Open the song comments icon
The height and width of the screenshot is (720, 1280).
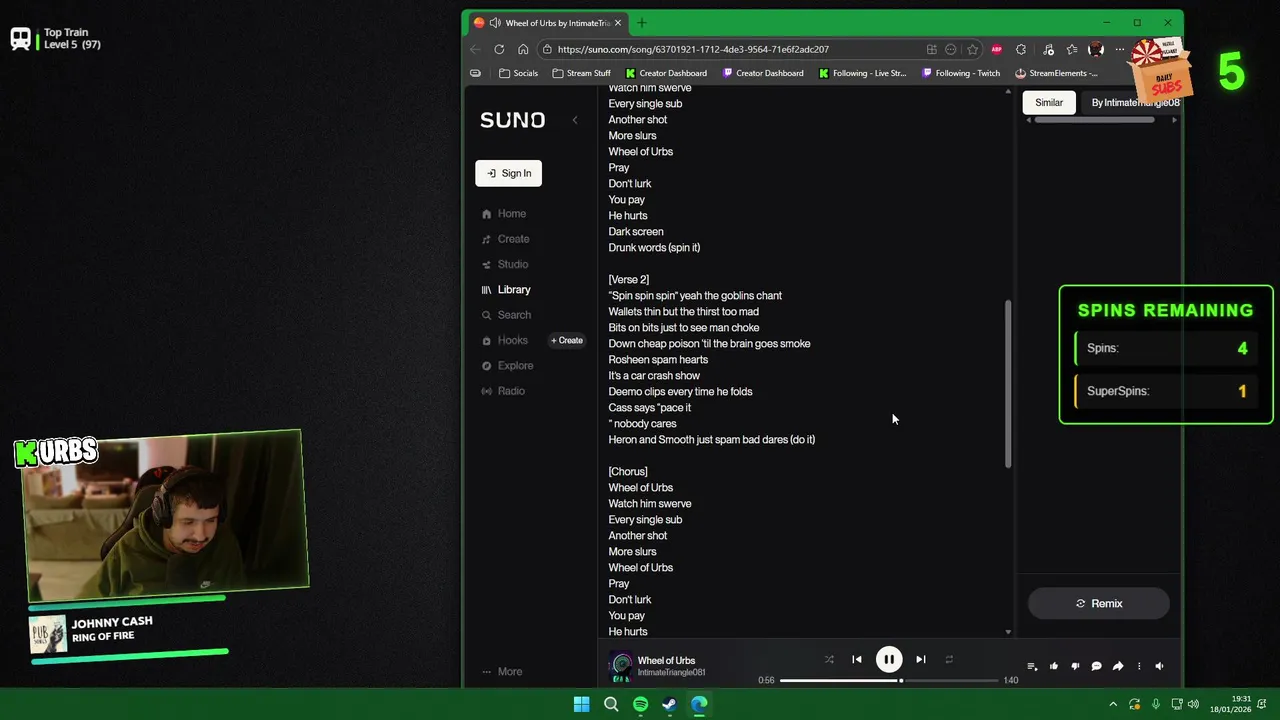click(1096, 666)
